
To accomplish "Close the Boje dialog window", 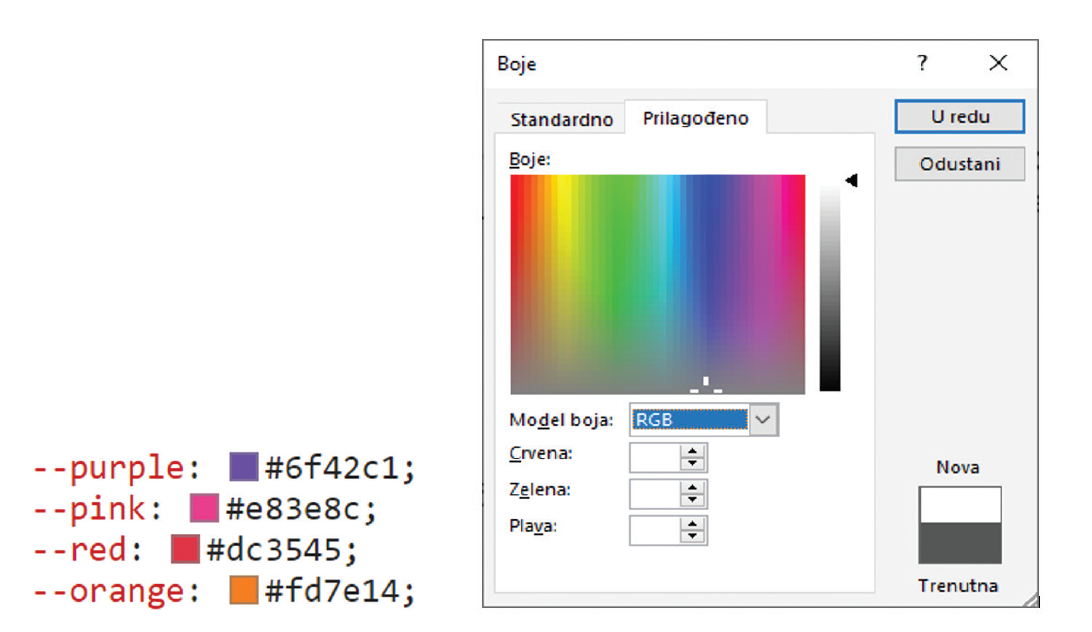I will click(998, 63).
